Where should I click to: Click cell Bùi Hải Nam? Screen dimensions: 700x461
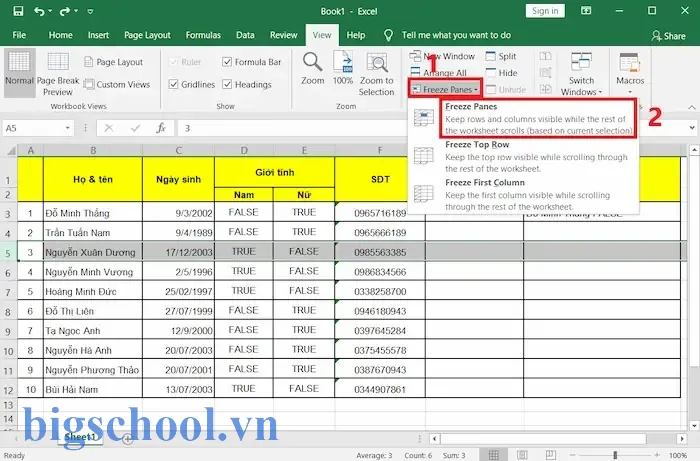93,389
